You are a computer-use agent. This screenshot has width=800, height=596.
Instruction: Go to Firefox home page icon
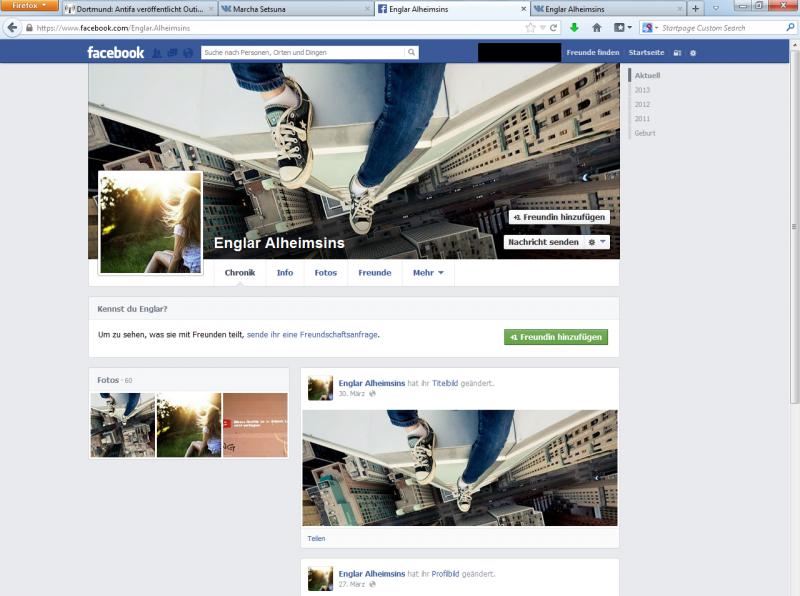(597, 28)
